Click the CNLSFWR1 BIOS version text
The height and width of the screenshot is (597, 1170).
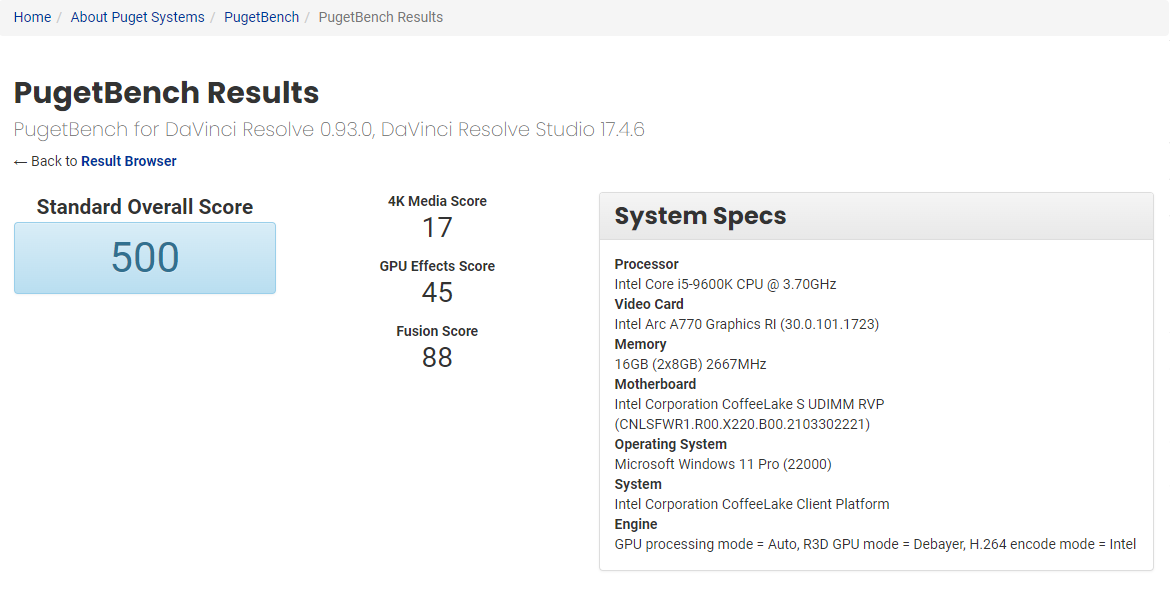tap(742, 425)
